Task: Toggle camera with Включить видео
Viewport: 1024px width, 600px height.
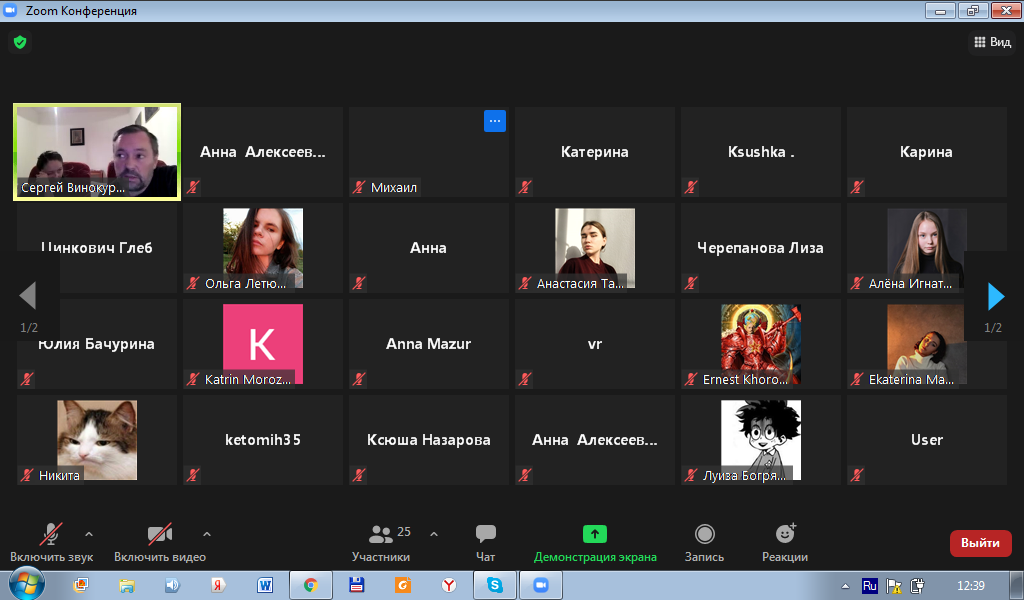Action: [160, 543]
